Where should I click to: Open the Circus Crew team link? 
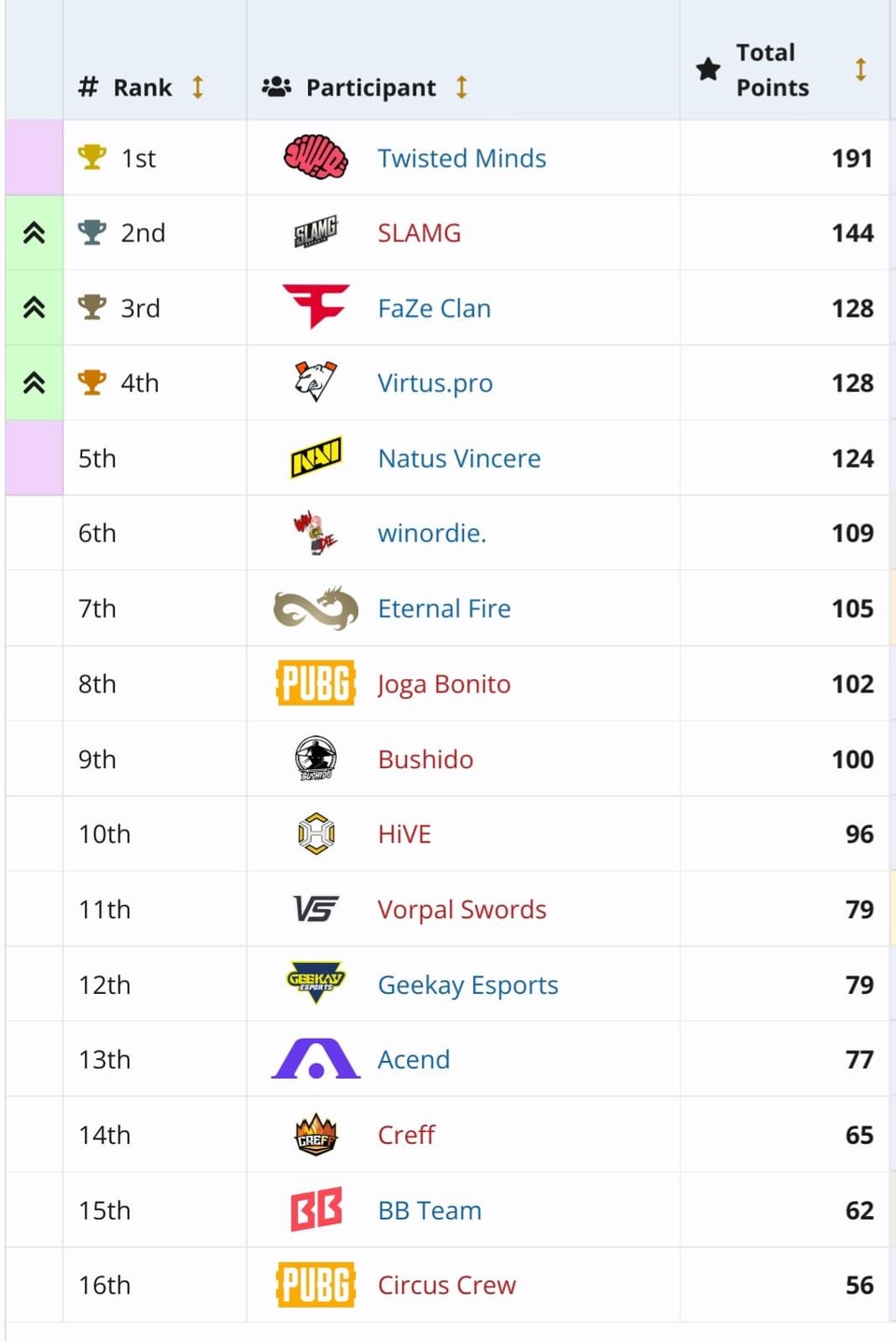[x=446, y=1285]
